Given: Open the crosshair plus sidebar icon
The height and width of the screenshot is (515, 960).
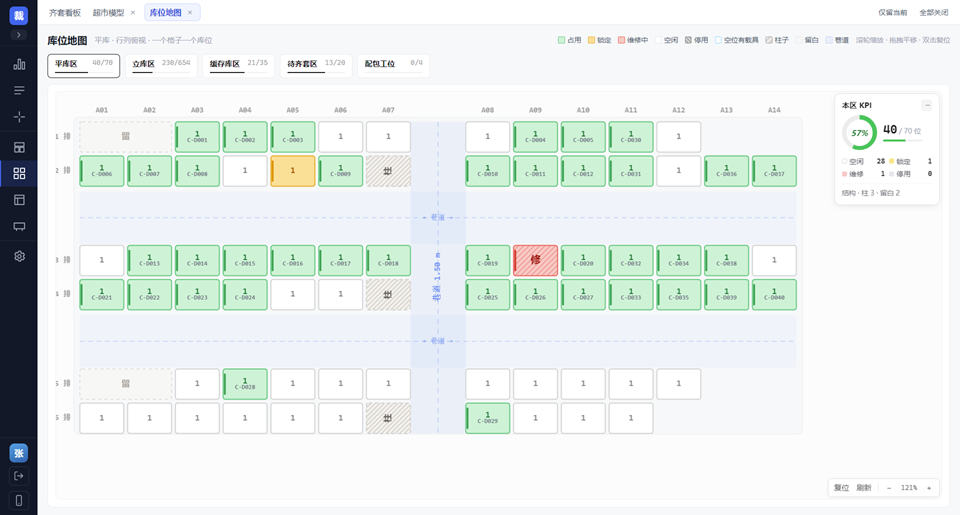Looking at the screenshot, I should click(19, 117).
